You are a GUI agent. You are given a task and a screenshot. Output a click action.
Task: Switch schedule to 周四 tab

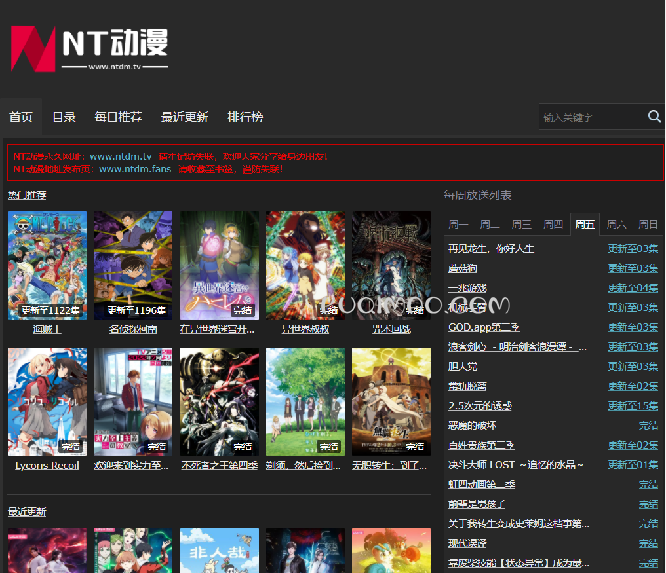point(553,224)
